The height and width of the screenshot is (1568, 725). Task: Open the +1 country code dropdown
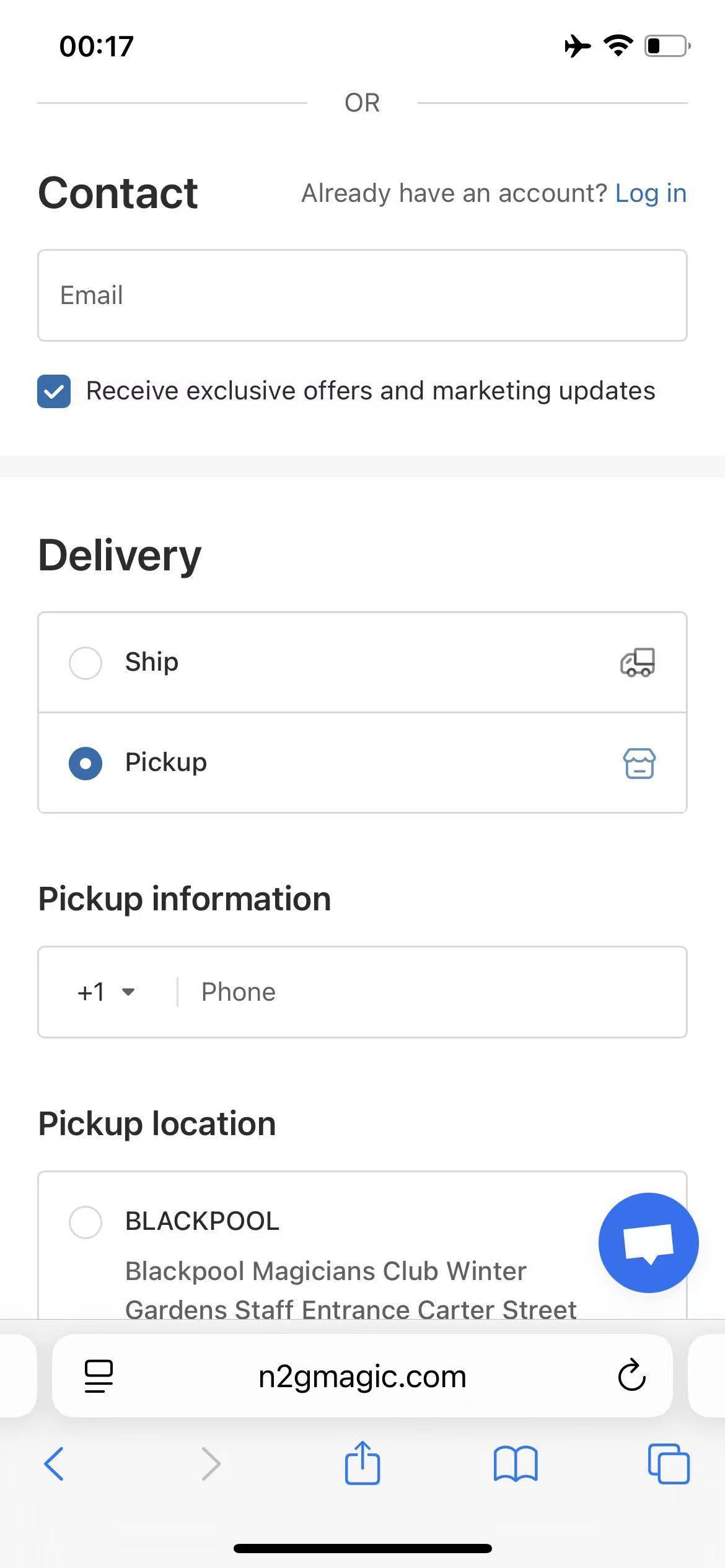pyautogui.click(x=106, y=992)
